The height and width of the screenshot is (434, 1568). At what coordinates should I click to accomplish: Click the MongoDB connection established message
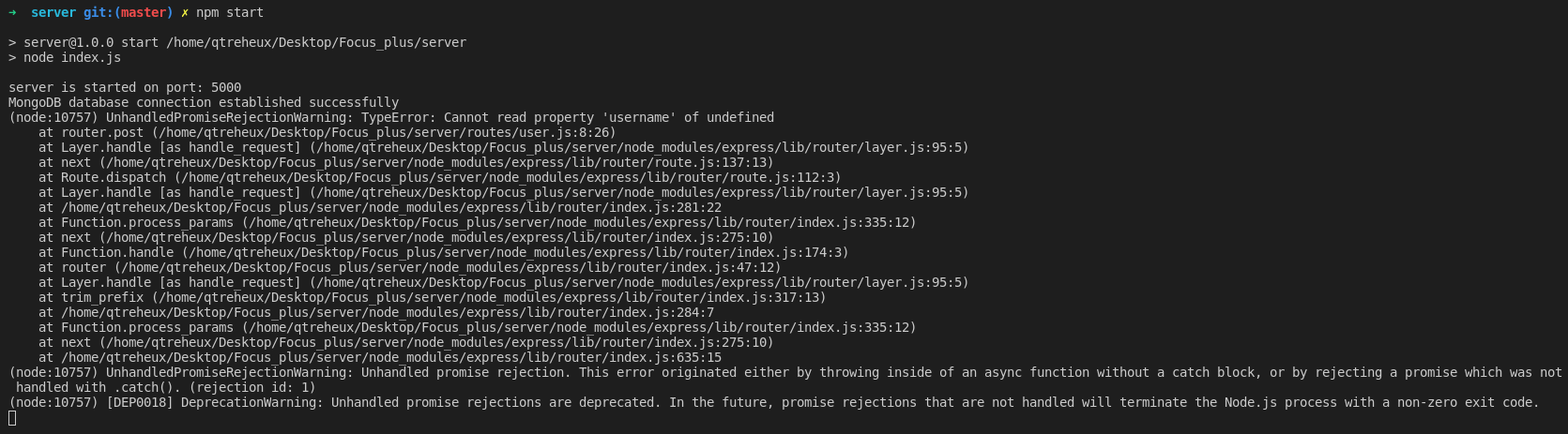pyautogui.click(x=204, y=102)
